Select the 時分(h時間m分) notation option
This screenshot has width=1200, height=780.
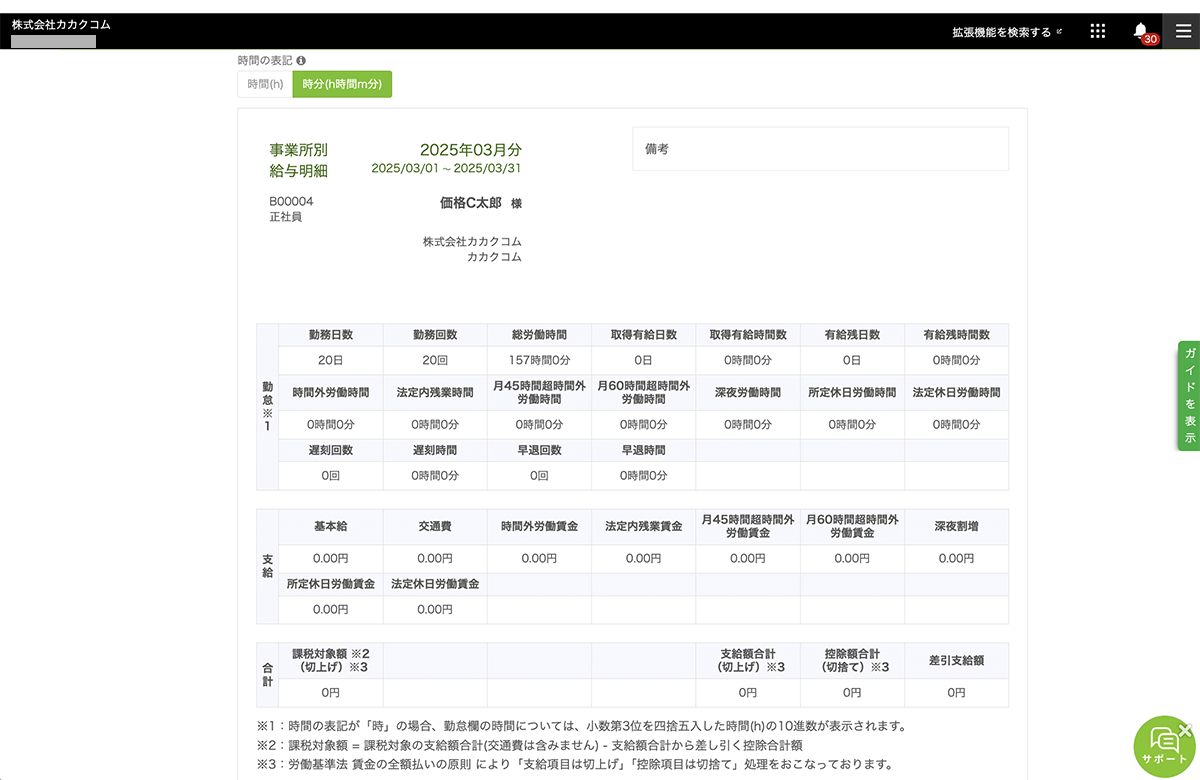pyautogui.click(x=342, y=85)
